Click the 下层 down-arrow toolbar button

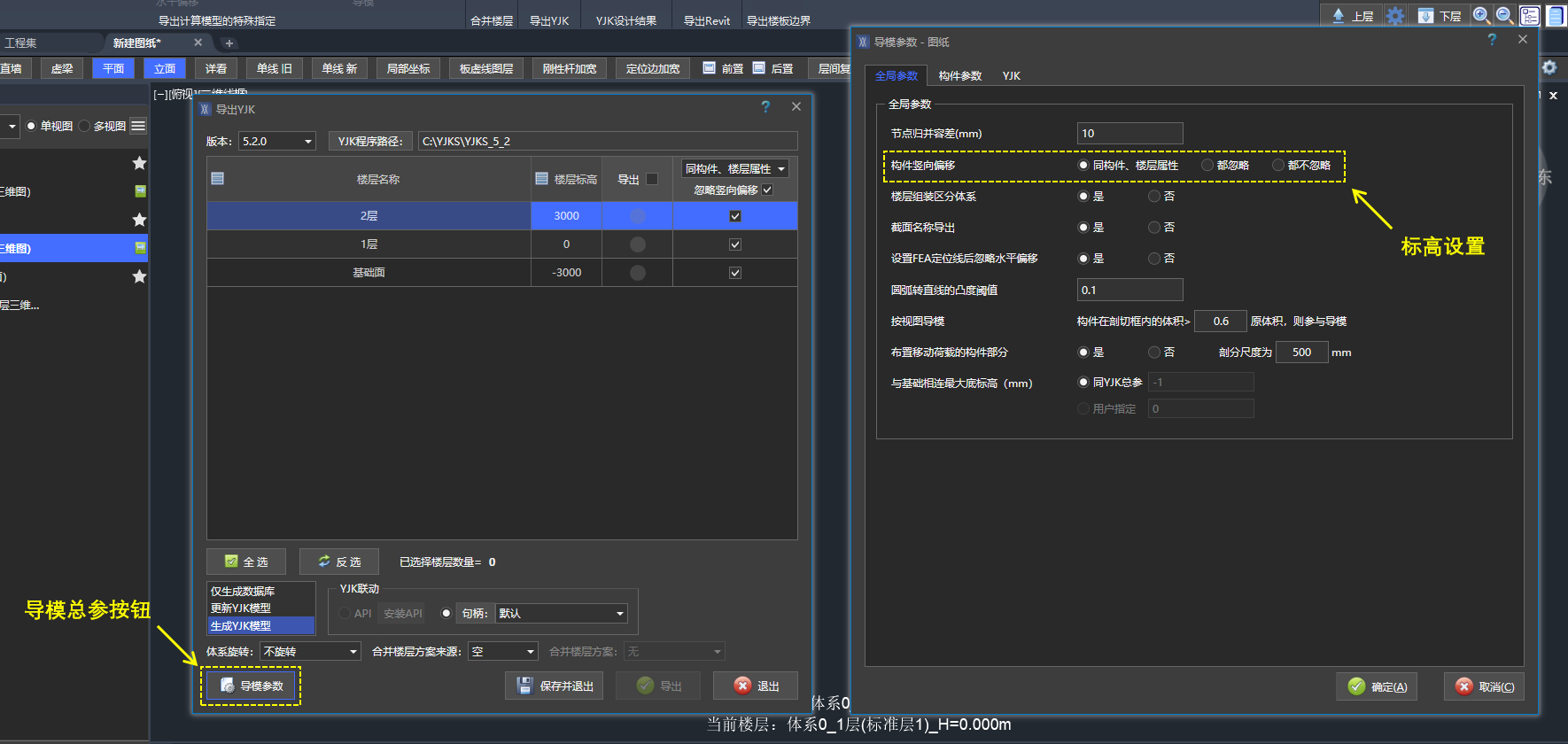[x=1440, y=16]
